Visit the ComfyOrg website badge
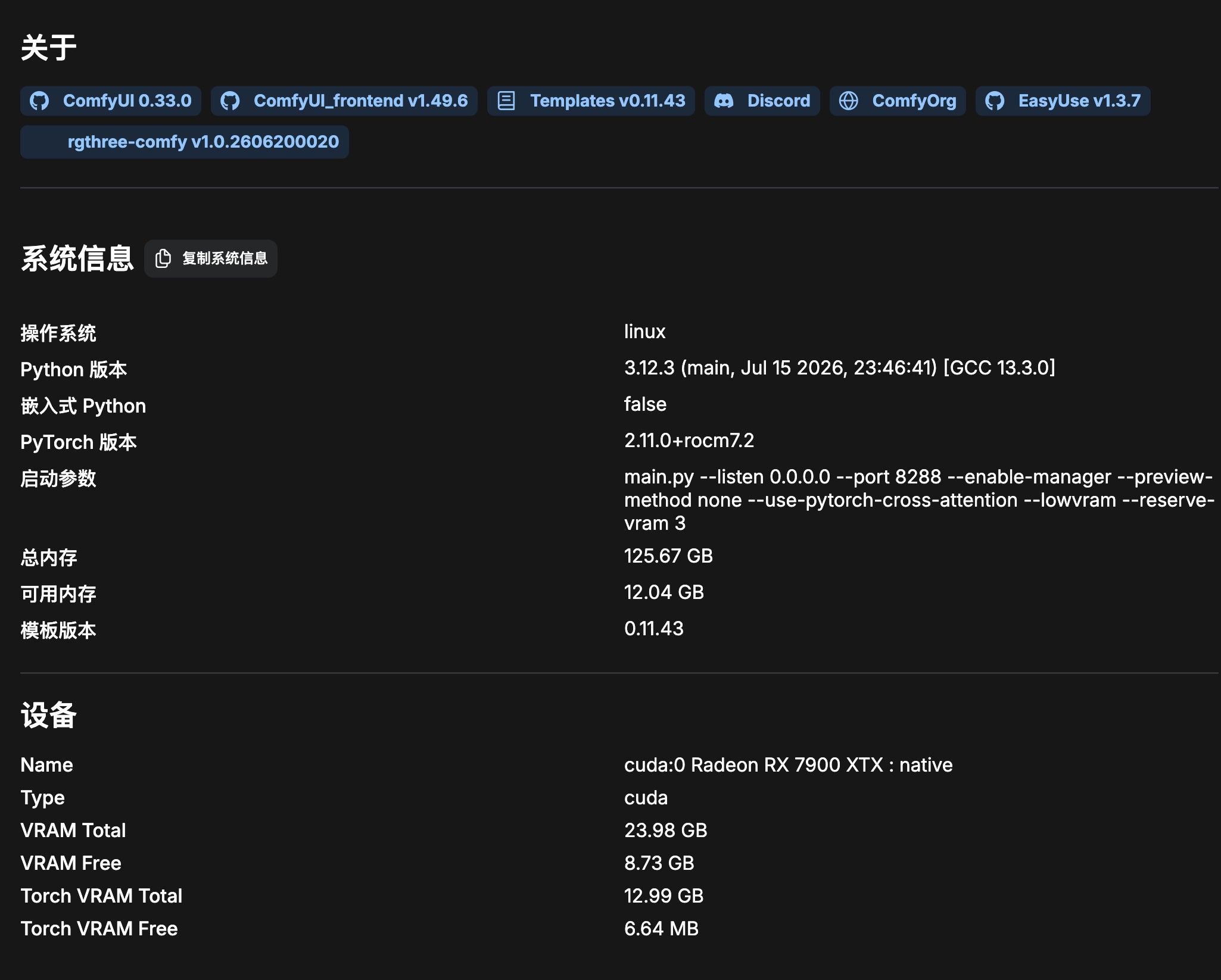This screenshot has width=1221, height=980. click(x=898, y=101)
